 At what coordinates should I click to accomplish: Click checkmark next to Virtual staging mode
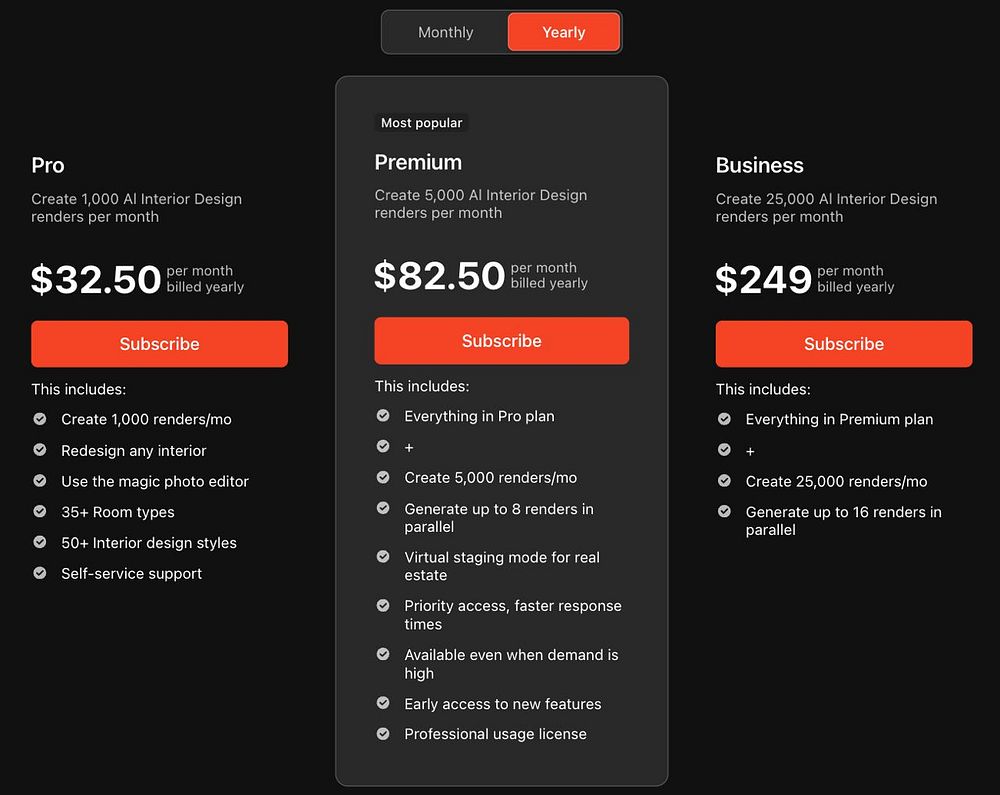(x=383, y=557)
